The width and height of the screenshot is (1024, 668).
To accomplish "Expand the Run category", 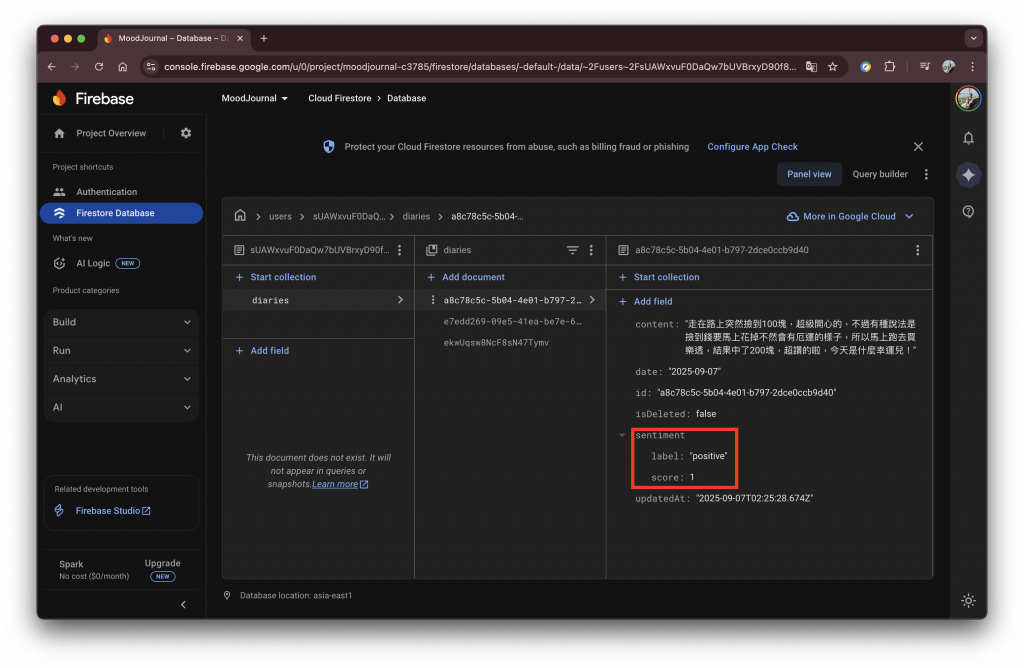I will 121,351.
